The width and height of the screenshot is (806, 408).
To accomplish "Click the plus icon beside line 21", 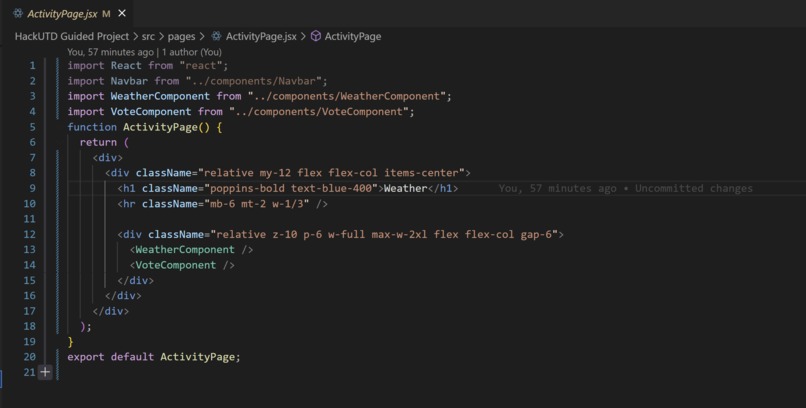I will [x=45, y=372].
